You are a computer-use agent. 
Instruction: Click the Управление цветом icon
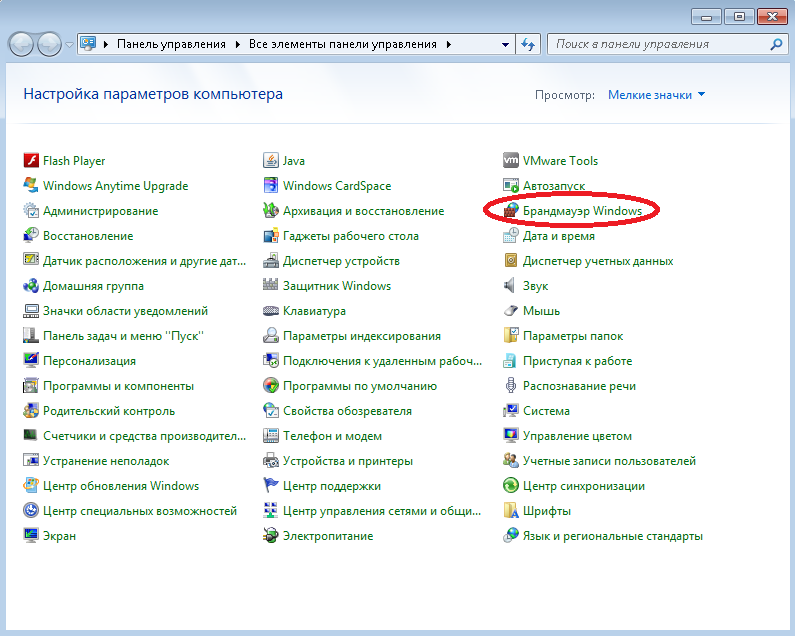(511, 436)
